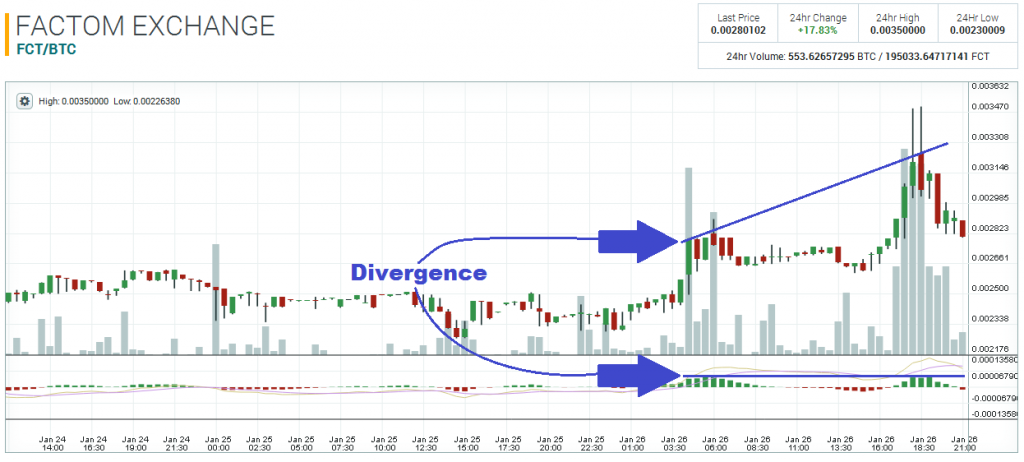Click time label Jan 25 00:00
Viewport: 1024px width, 462px height.
(217, 444)
